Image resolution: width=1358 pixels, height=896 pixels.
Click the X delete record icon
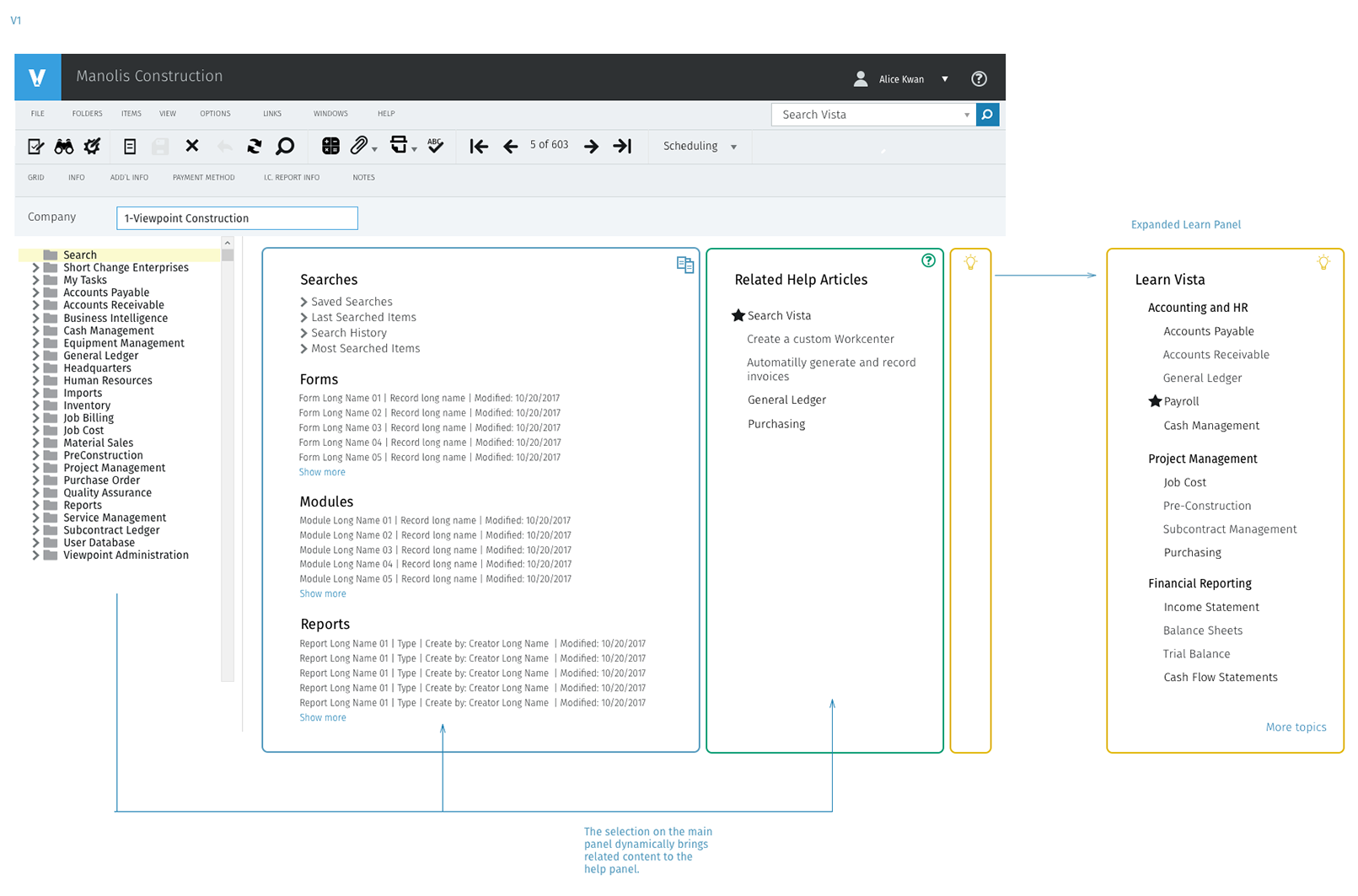pos(192,146)
